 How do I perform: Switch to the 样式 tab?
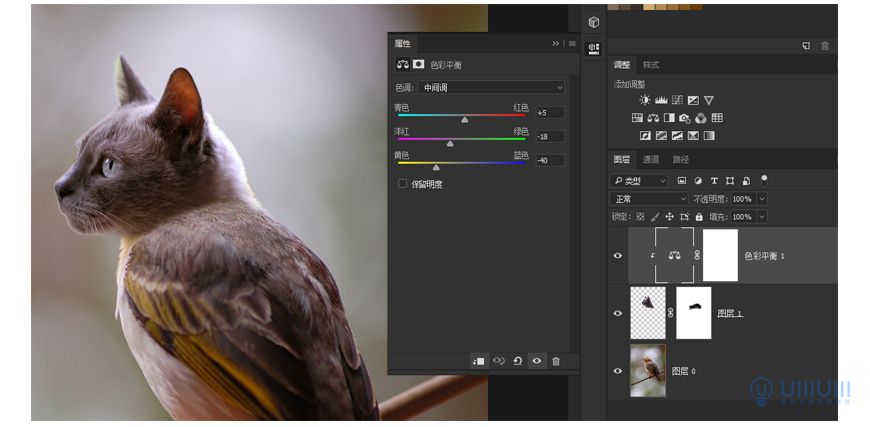pos(651,65)
